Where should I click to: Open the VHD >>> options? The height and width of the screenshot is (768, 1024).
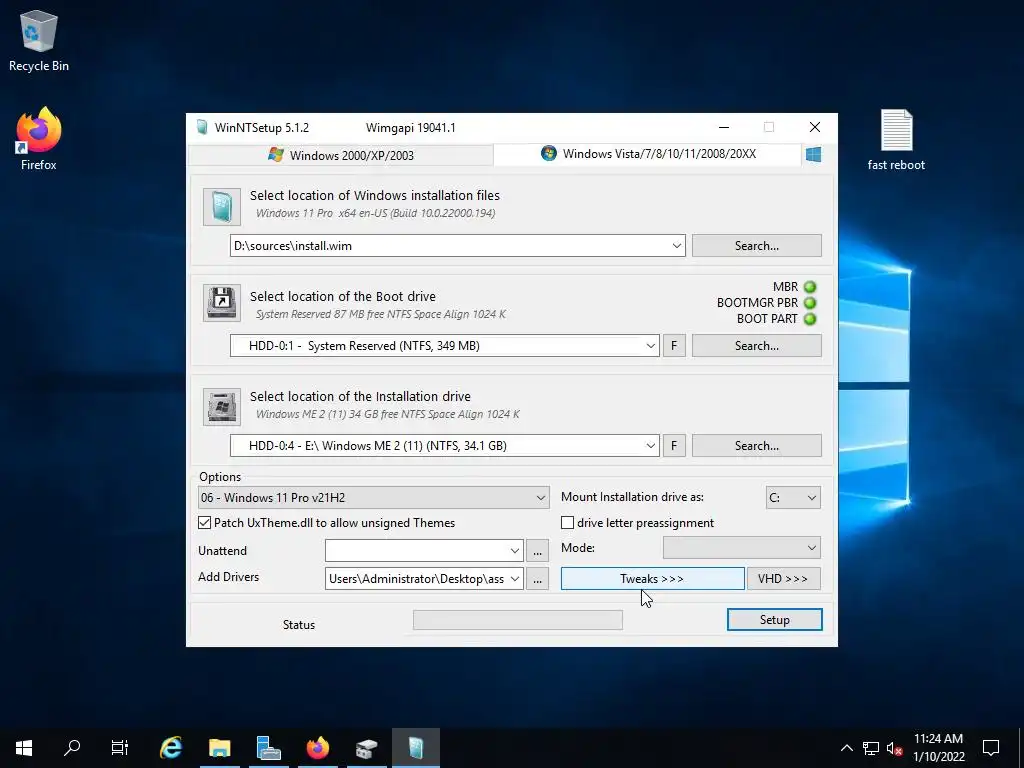click(x=784, y=579)
